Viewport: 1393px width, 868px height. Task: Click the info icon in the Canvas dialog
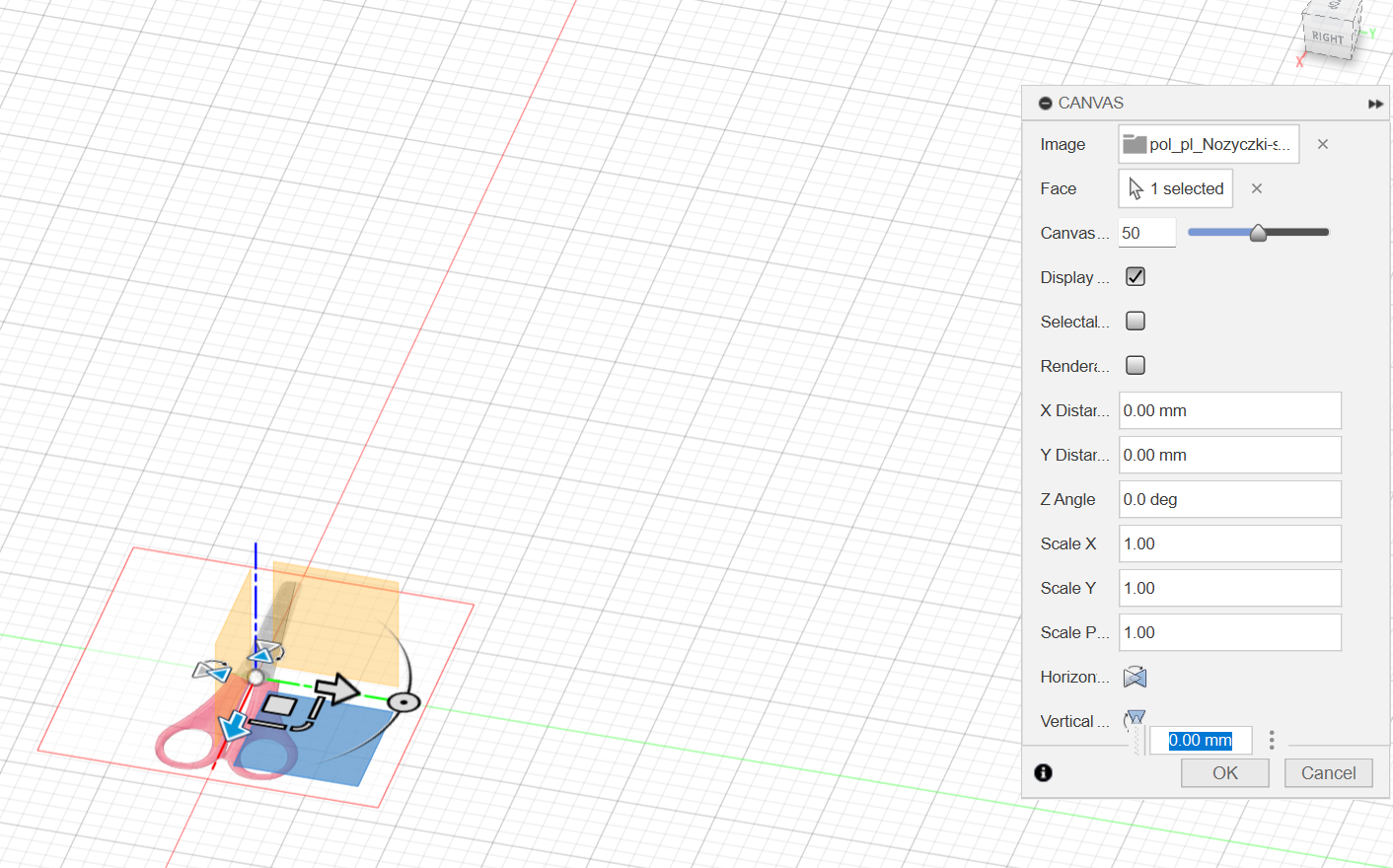click(x=1043, y=773)
